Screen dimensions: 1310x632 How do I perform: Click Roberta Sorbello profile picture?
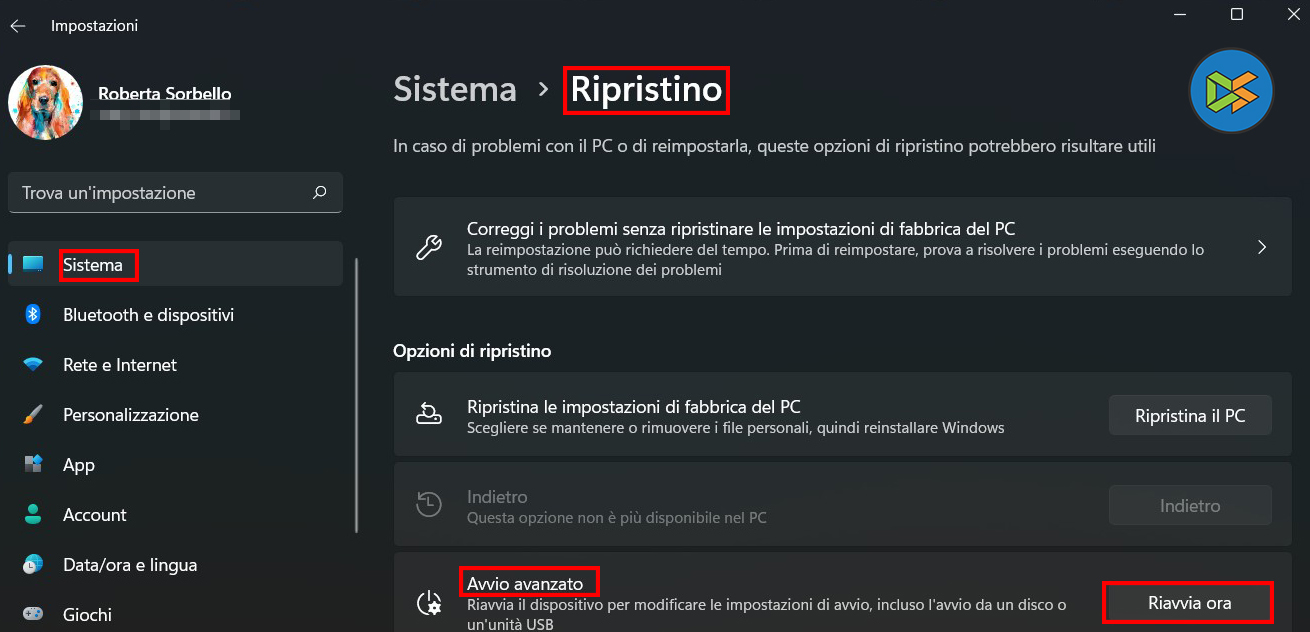46,103
